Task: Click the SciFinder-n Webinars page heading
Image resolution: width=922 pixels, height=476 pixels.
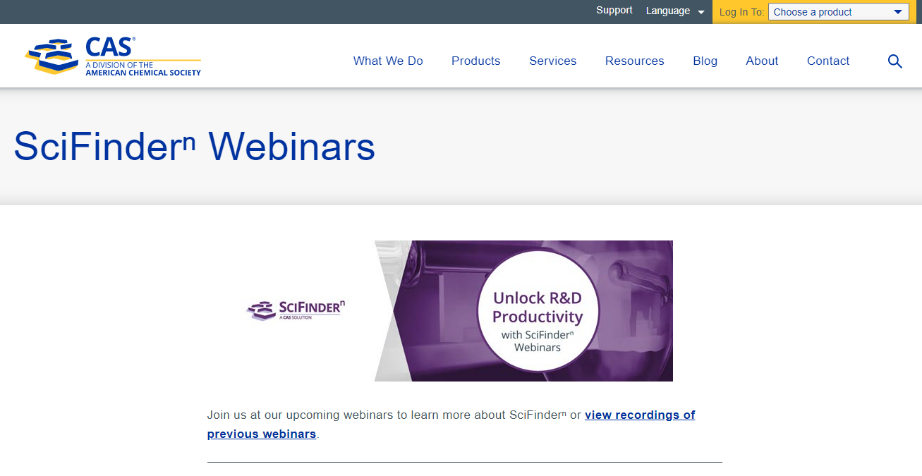Action: (x=194, y=146)
